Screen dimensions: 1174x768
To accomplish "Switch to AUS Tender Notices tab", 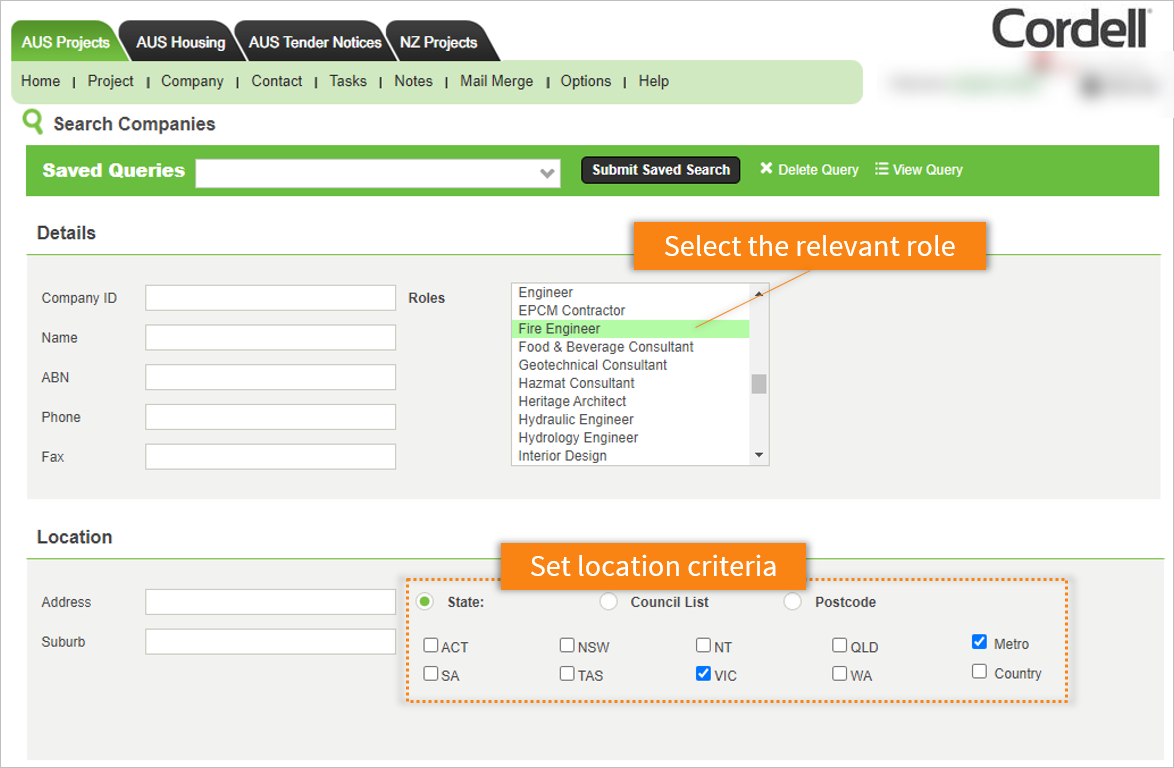I will tap(314, 42).
